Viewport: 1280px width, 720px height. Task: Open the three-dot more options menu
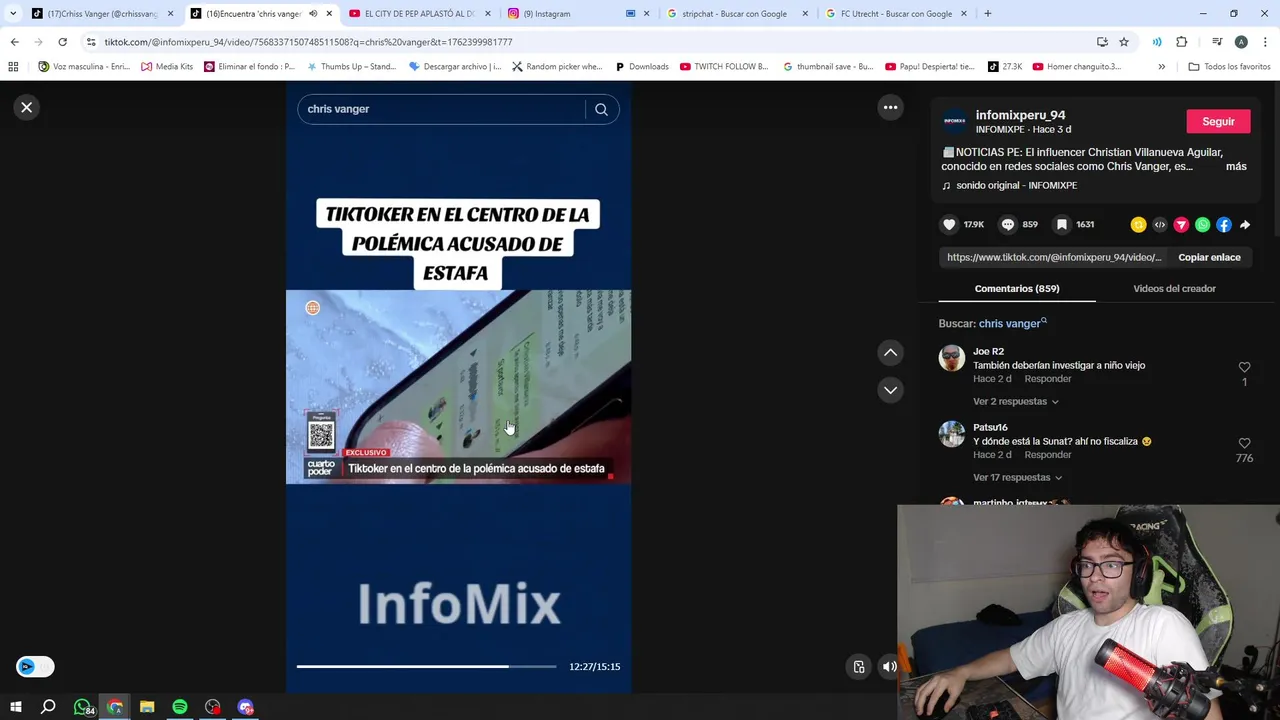[x=890, y=107]
